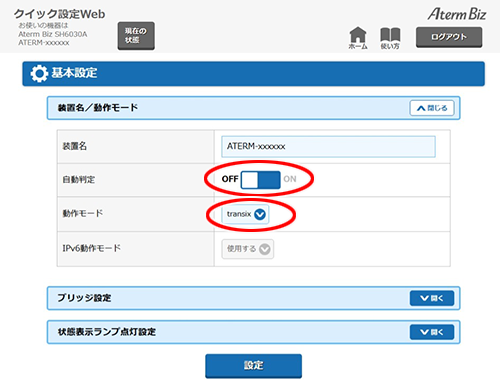Click the ログアウト button
Screen dimensions: 500x388
(449, 37)
